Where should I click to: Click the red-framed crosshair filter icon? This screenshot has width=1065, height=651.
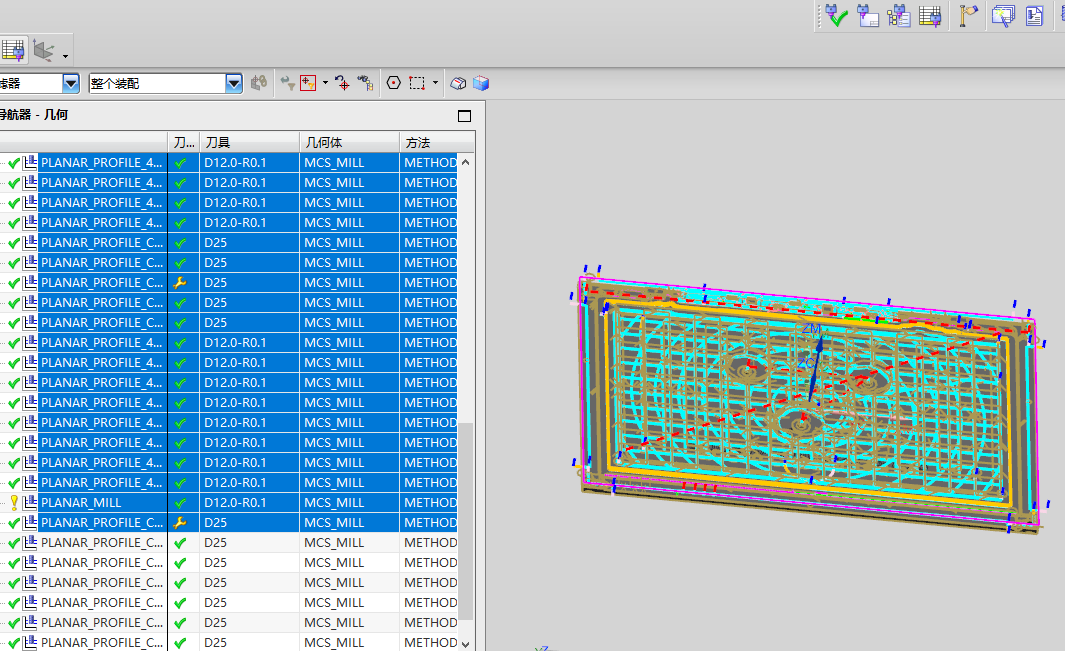(308, 83)
